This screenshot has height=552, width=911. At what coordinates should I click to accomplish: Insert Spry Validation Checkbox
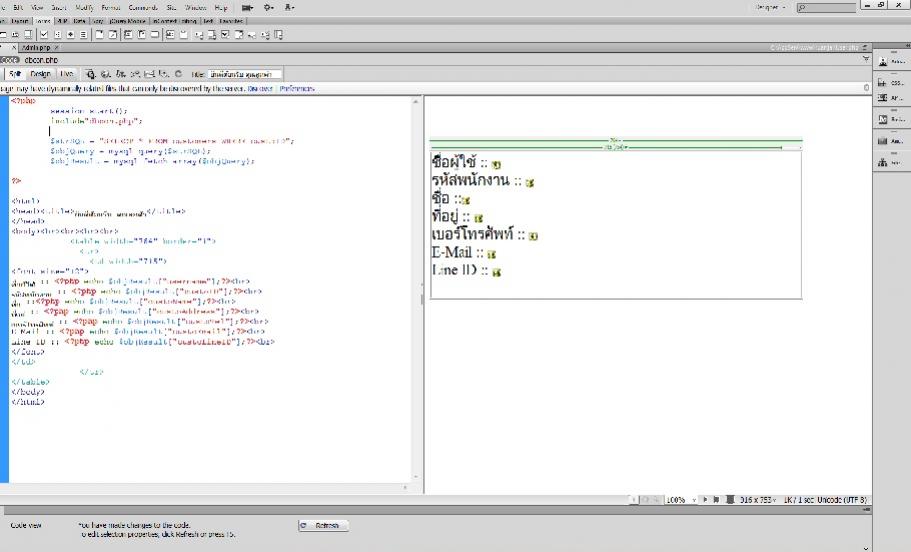225,35
